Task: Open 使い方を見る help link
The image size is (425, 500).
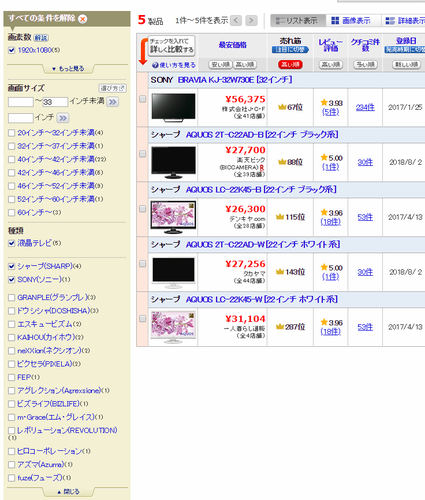Action: (x=174, y=65)
